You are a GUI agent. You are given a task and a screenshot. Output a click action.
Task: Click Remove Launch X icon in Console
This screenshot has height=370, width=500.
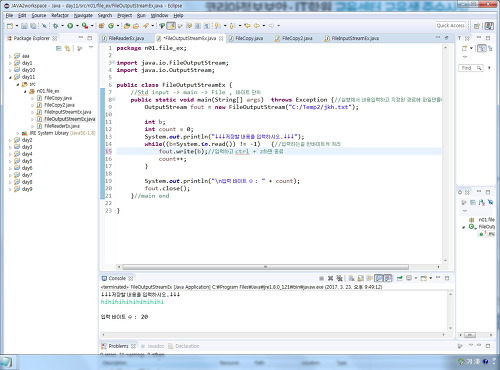pyautogui.click(x=330, y=278)
